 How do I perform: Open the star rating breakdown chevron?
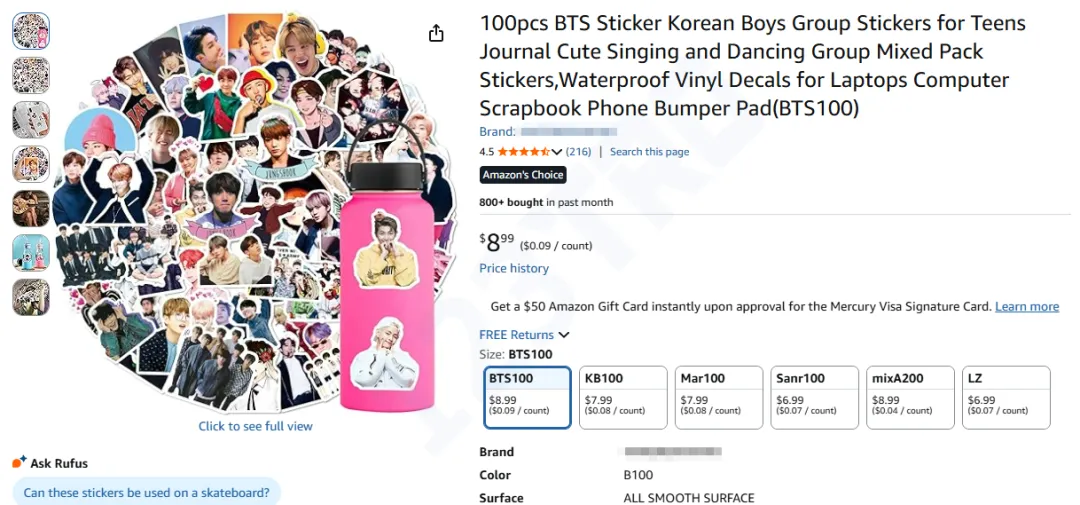click(x=557, y=152)
